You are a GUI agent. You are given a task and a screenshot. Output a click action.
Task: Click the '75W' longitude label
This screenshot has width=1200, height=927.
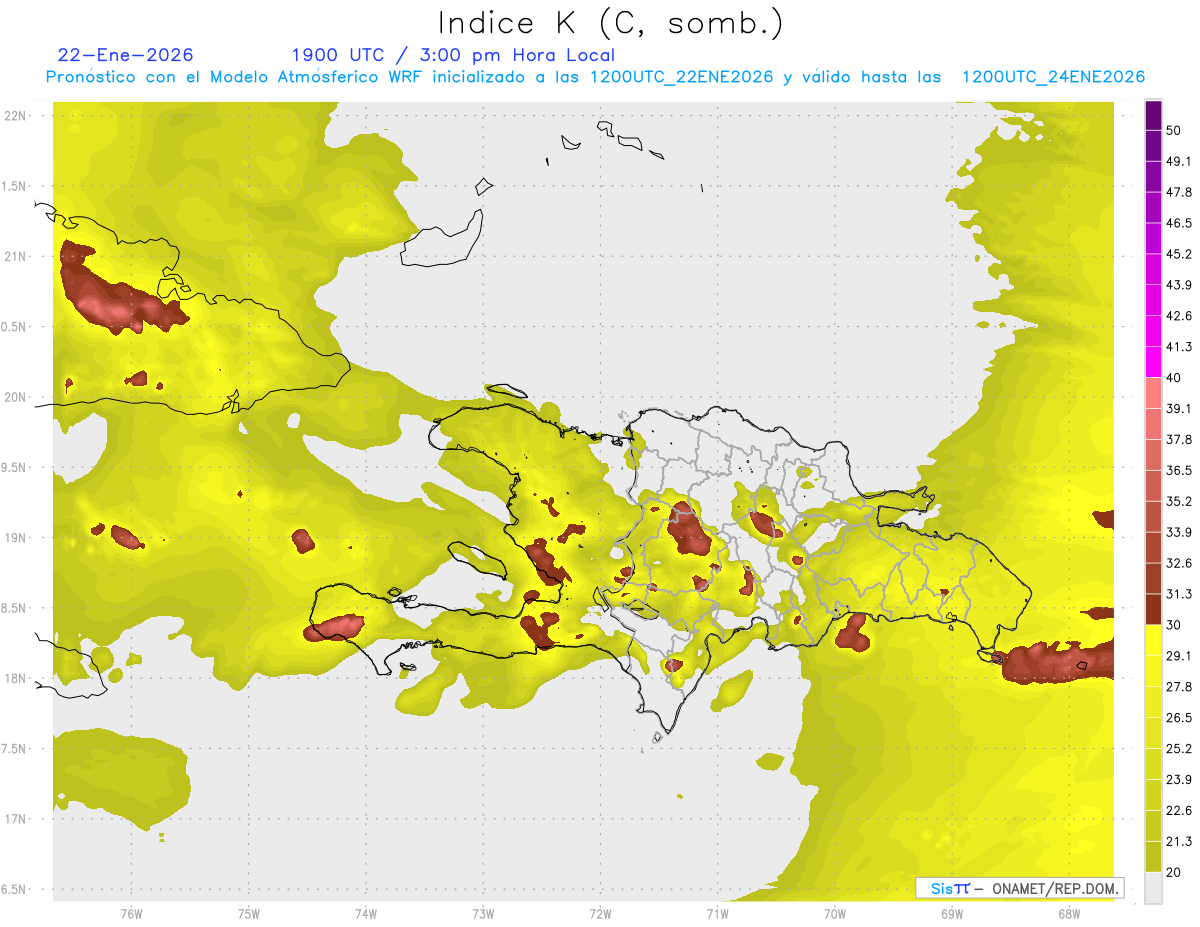pyautogui.click(x=248, y=913)
